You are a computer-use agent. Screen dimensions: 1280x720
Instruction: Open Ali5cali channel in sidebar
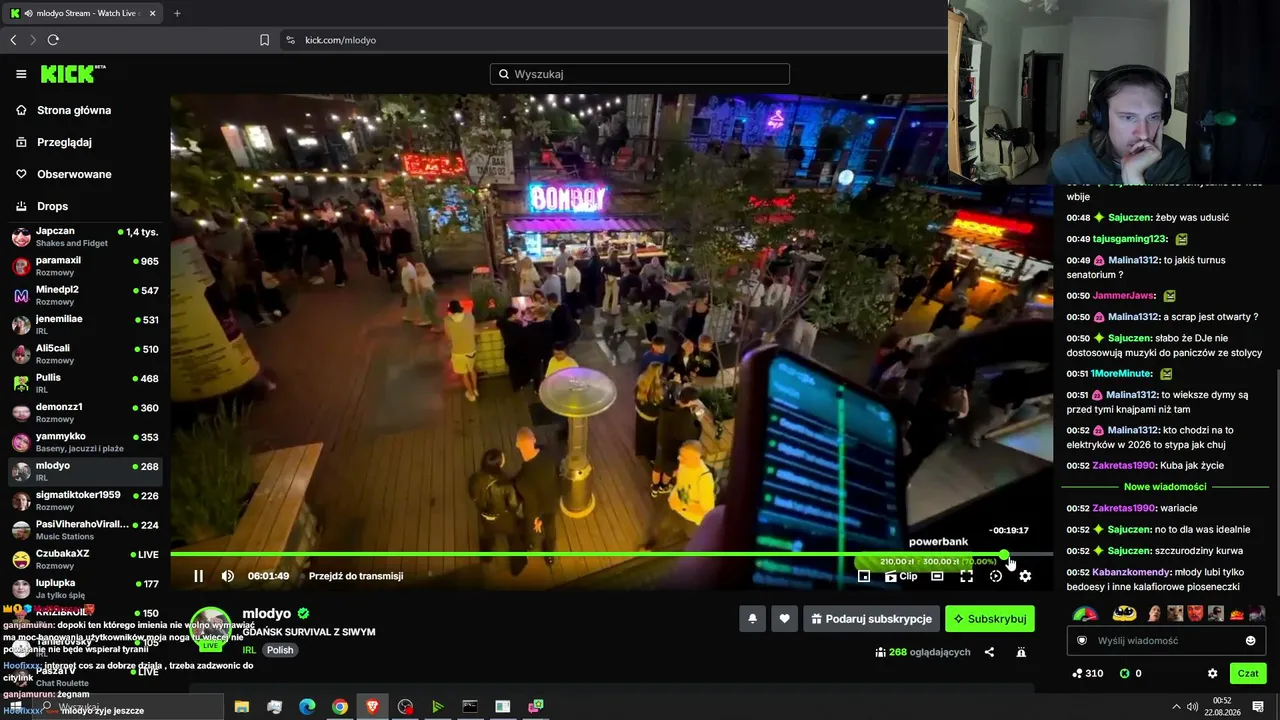(84, 354)
